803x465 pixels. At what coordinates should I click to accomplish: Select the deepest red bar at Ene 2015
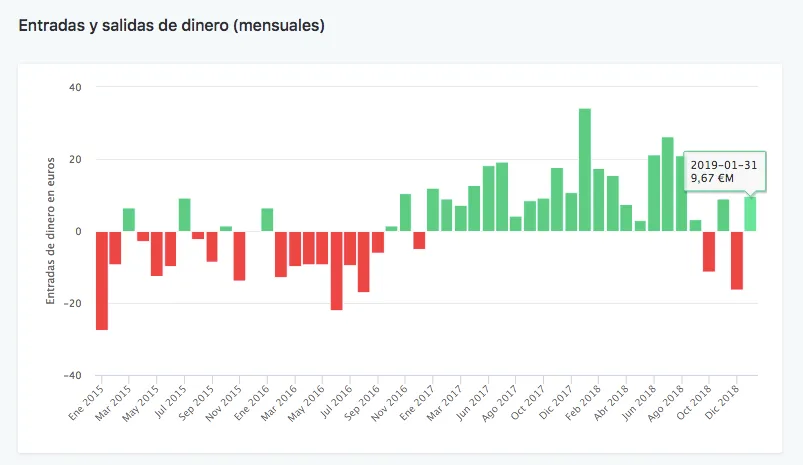tap(102, 280)
